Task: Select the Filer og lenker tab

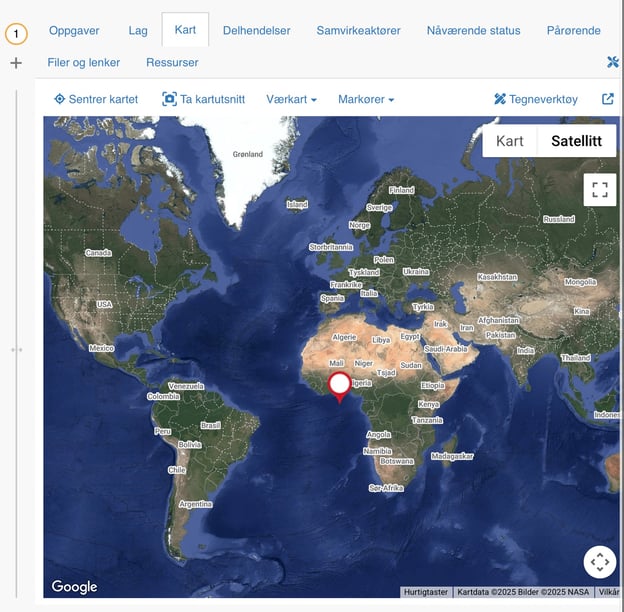Action: pos(84,62)
